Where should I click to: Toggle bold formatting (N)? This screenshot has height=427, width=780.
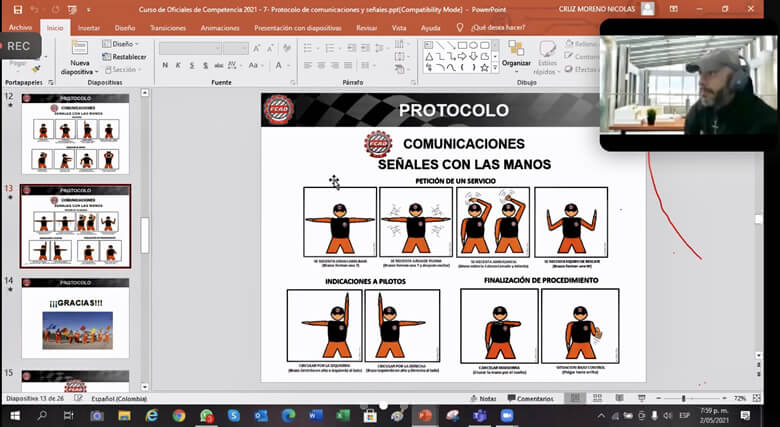click(x=165, y=65)
